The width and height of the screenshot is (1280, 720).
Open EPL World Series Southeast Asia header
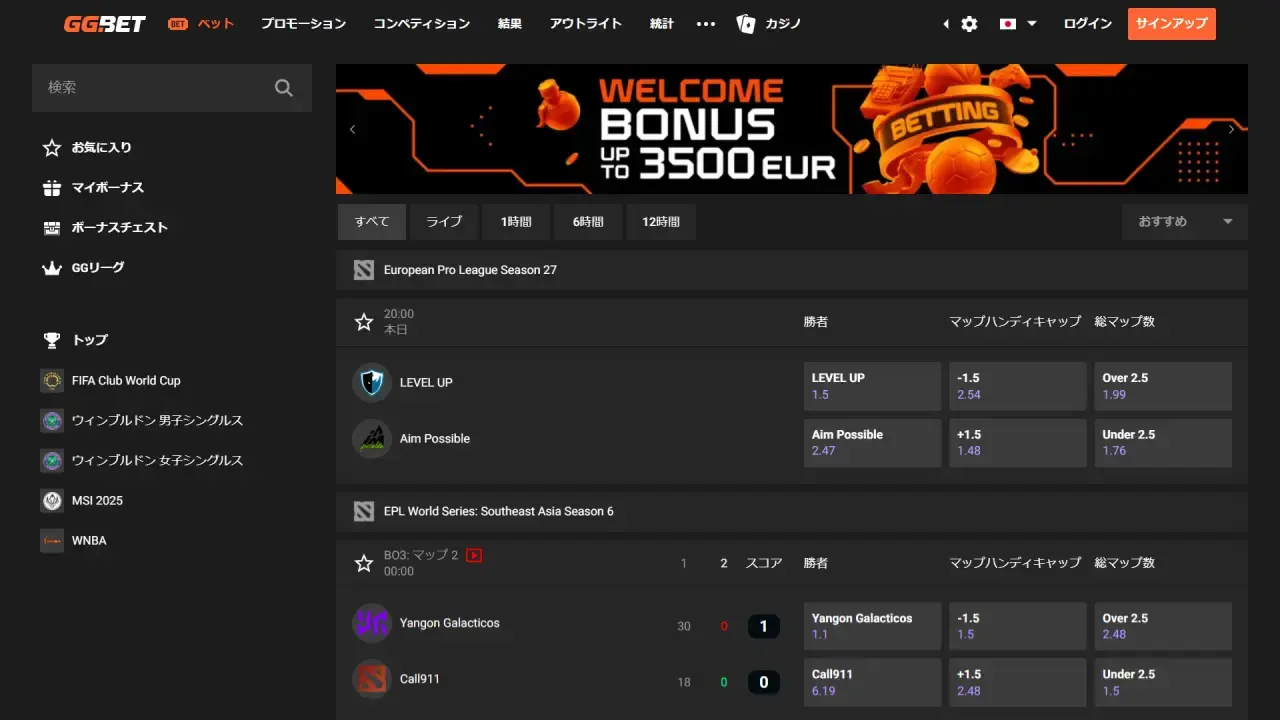tap(792, 512)
